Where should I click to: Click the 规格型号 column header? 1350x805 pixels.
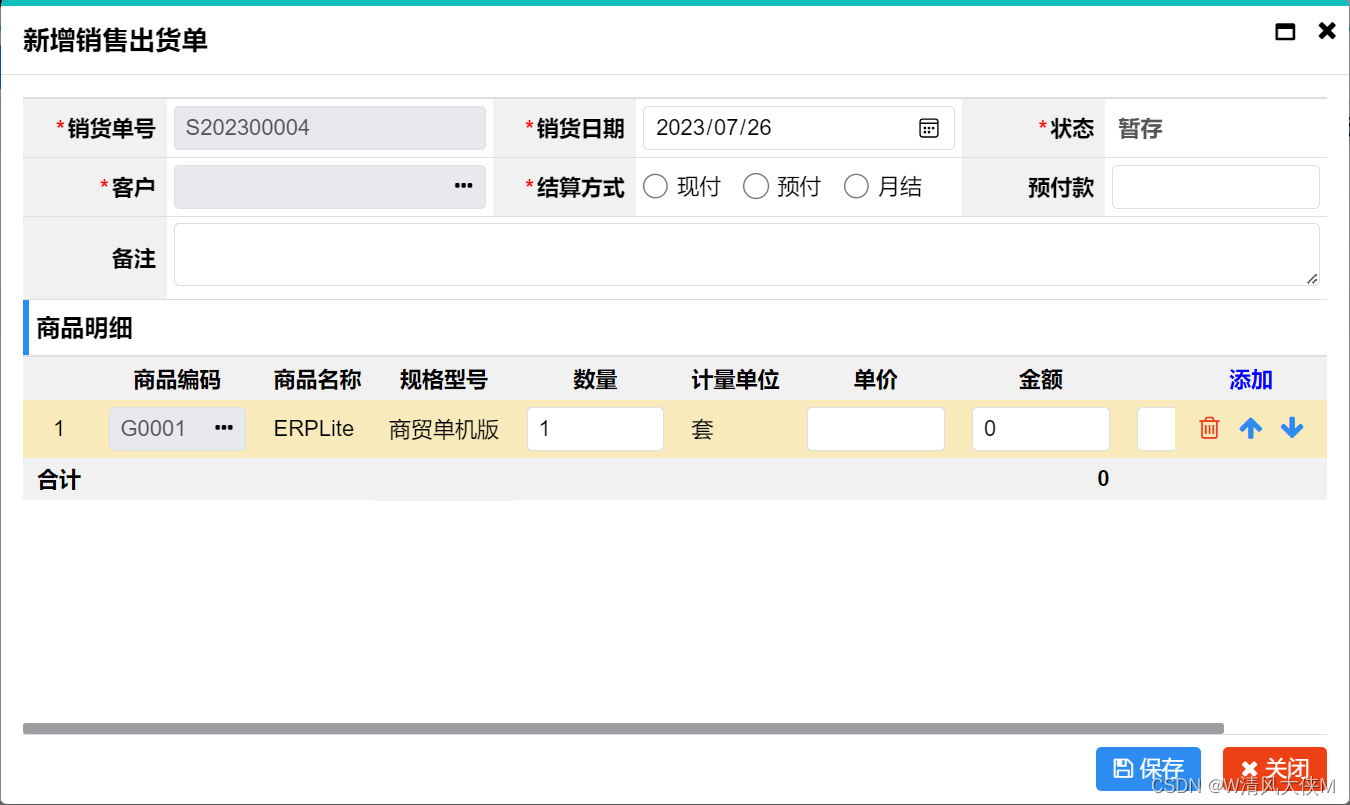tap(443, 380)
